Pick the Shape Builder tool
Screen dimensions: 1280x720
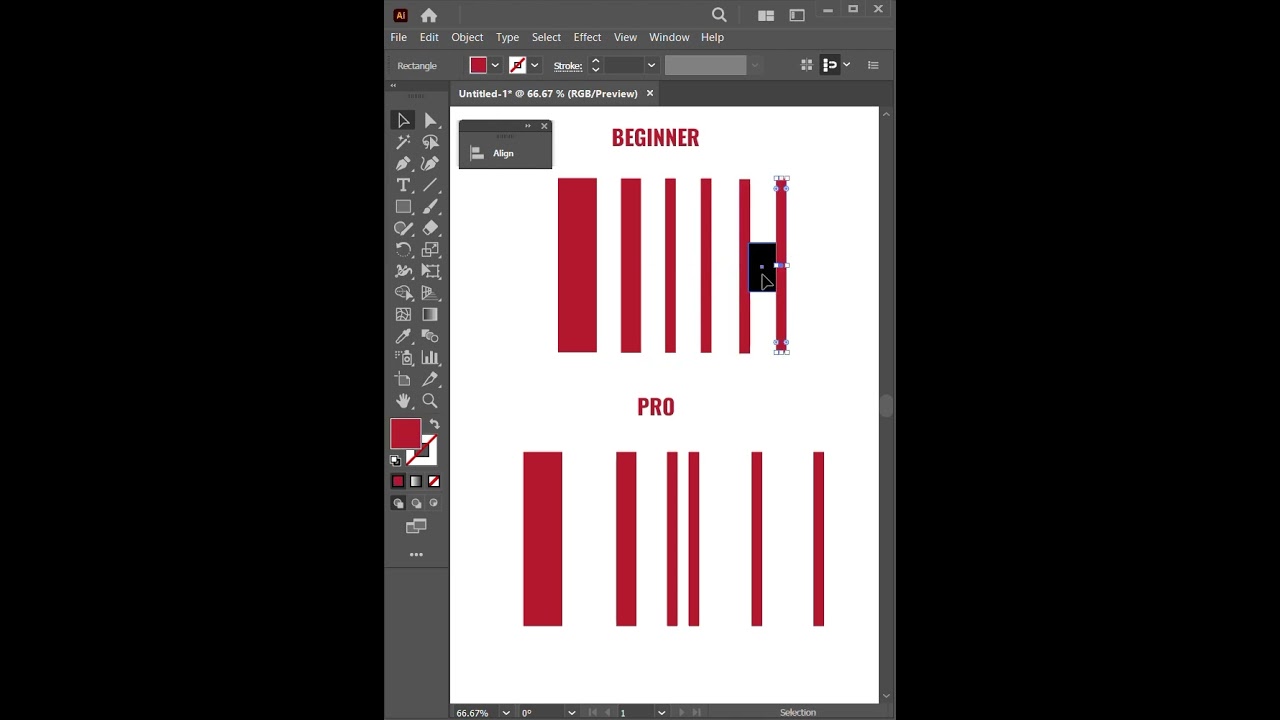[403, 293]
